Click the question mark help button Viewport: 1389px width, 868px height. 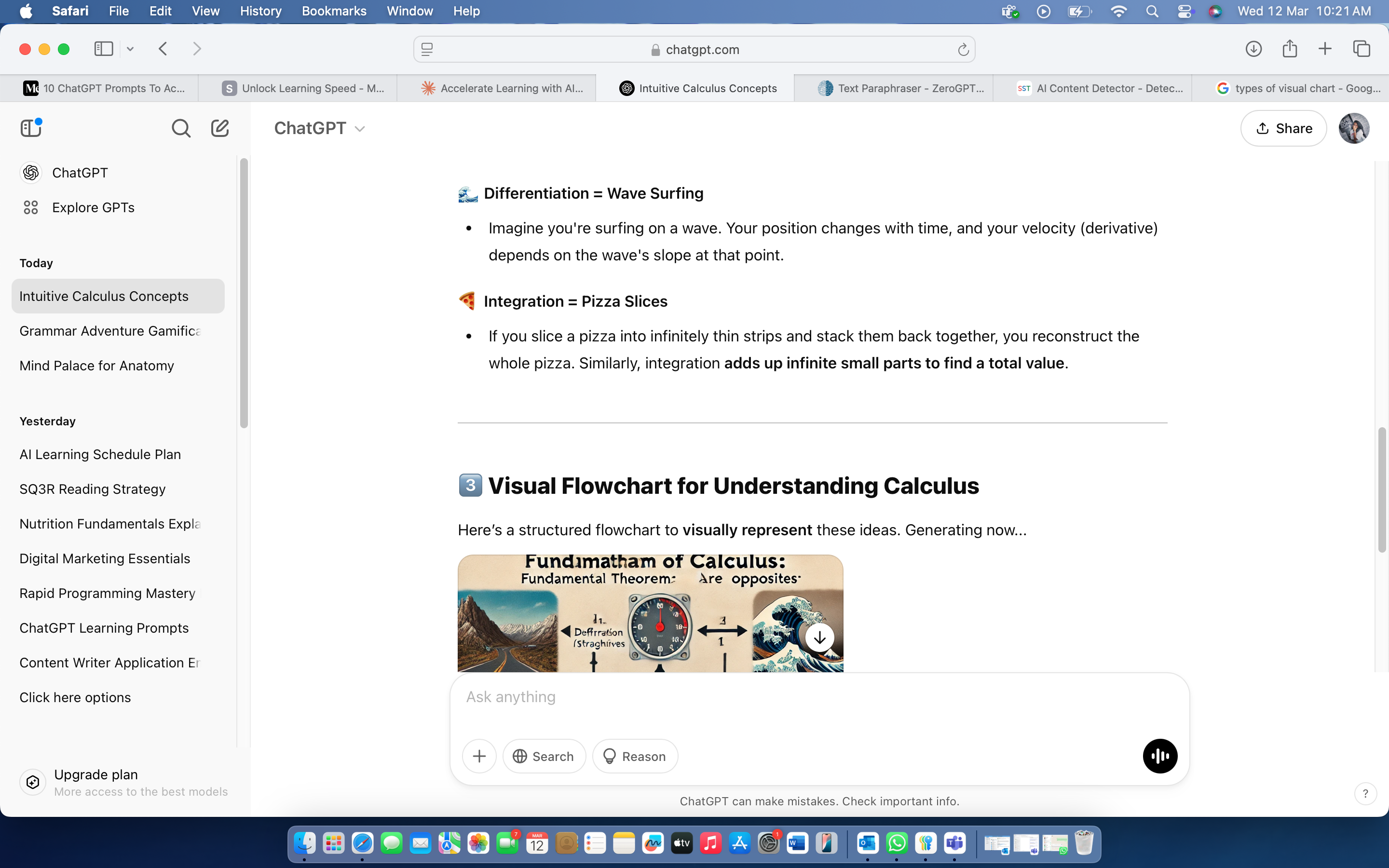1365,793
